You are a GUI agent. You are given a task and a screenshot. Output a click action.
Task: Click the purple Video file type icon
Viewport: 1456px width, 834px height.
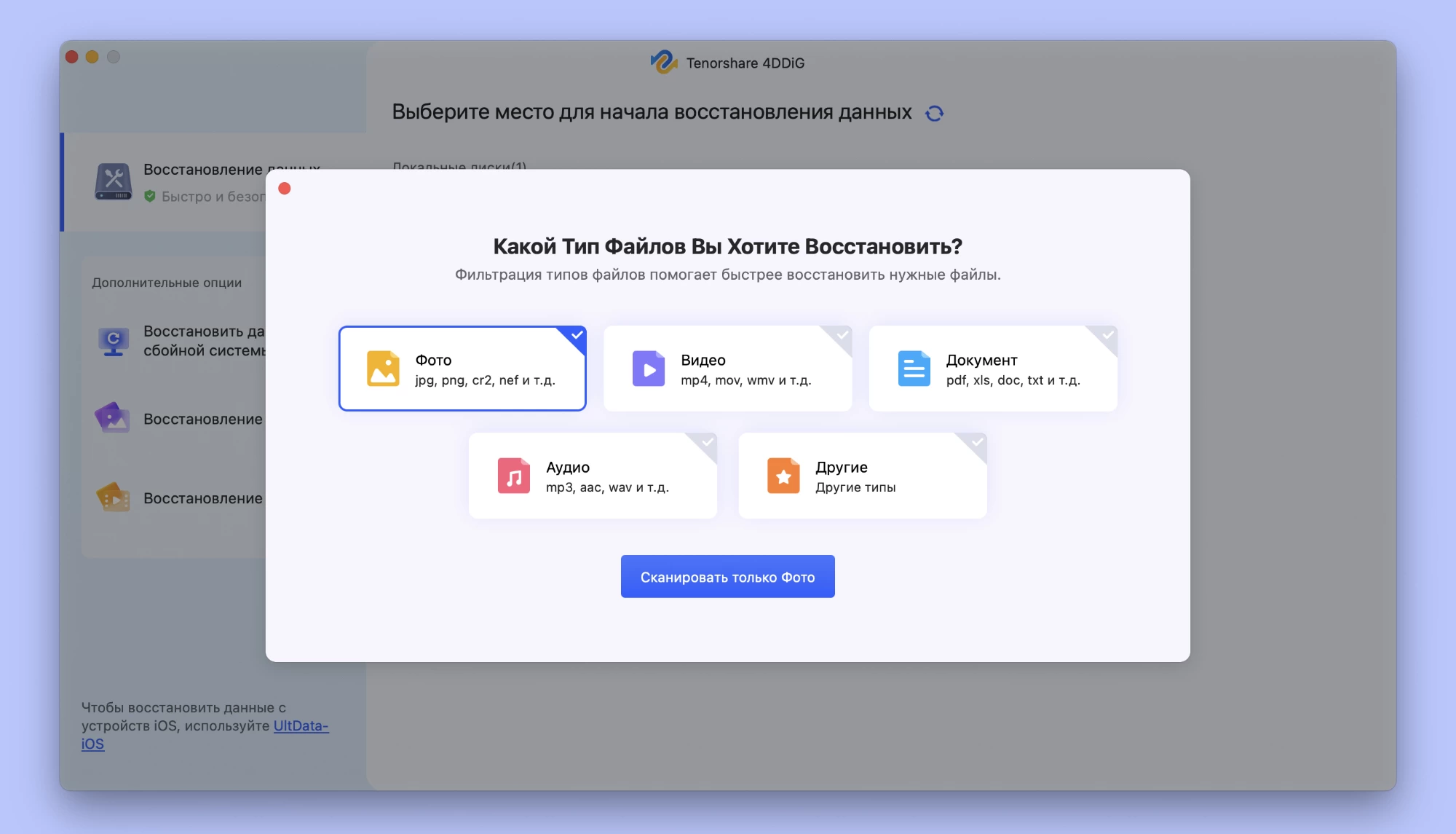(648, 369)
